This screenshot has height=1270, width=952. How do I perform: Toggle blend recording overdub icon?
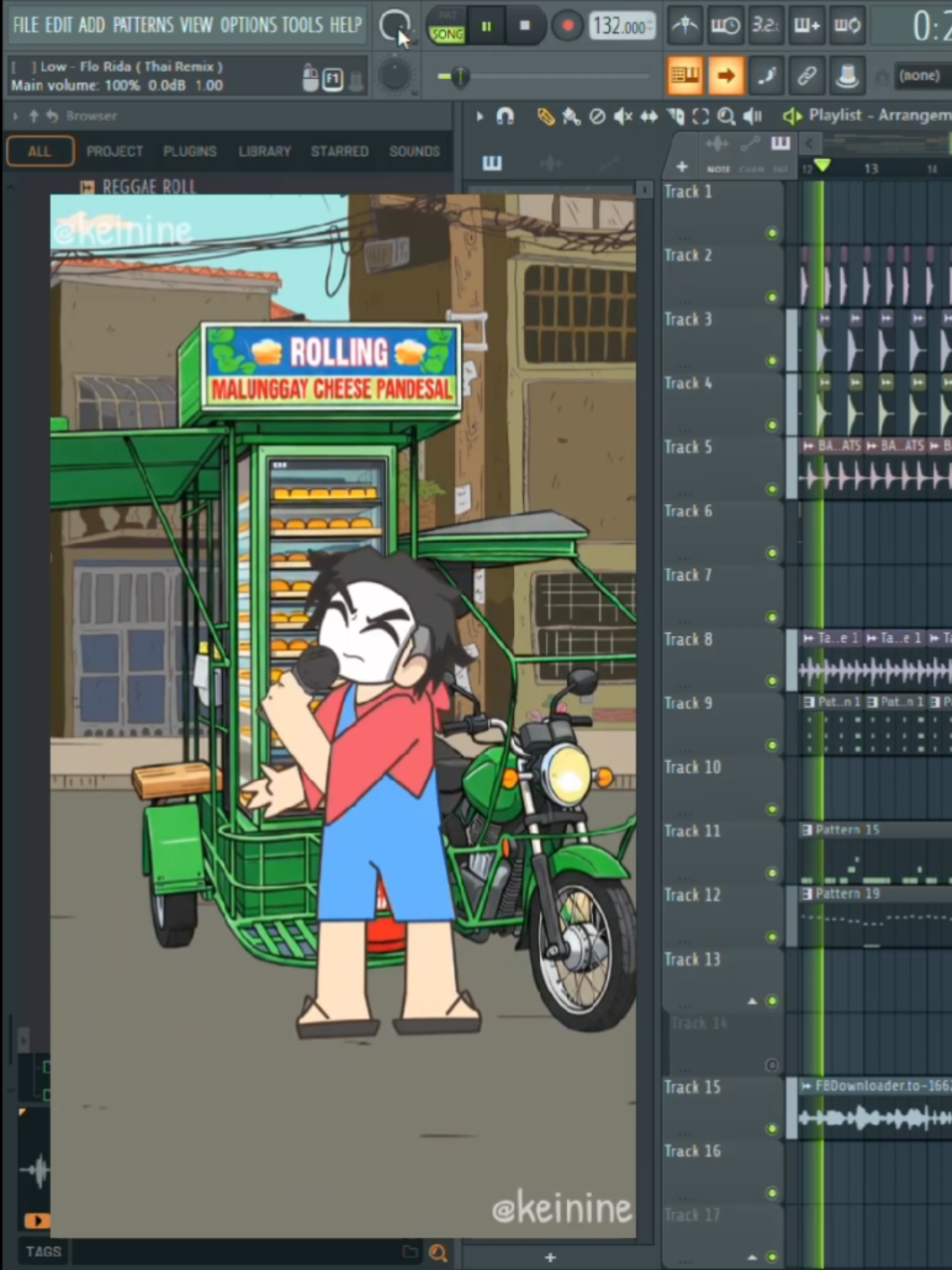click(x=806, y=26)
